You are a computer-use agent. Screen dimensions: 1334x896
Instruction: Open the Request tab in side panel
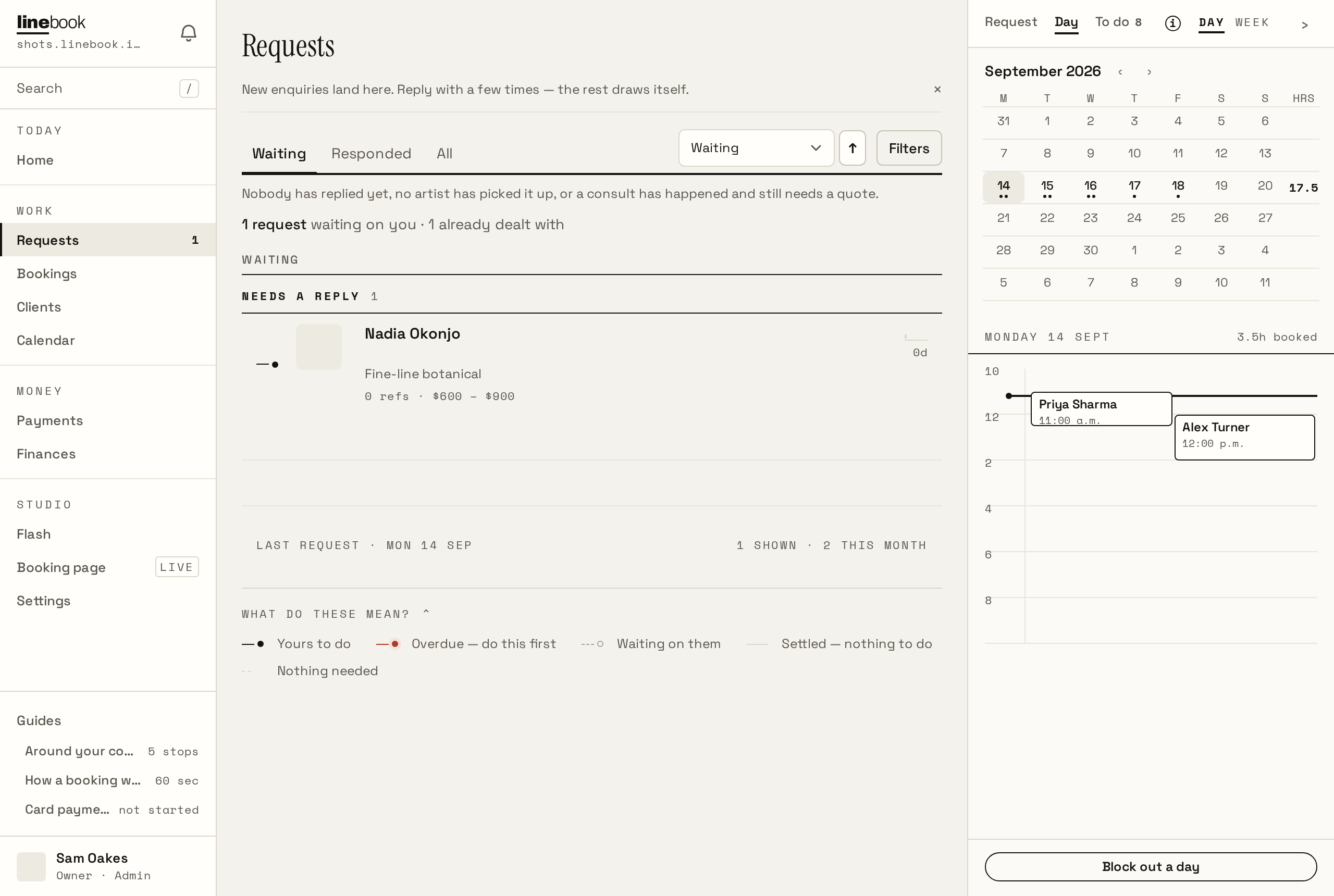(x=1010, y=22)
